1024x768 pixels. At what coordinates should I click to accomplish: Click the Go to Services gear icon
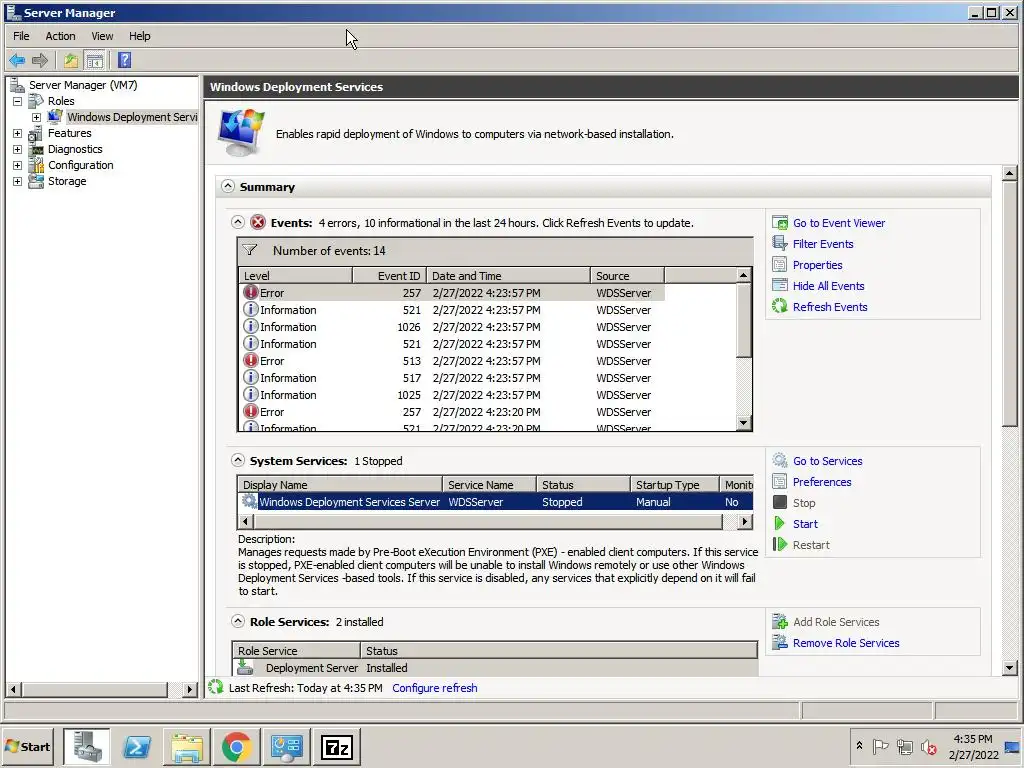pyautogui.click(x=780, y=460)
